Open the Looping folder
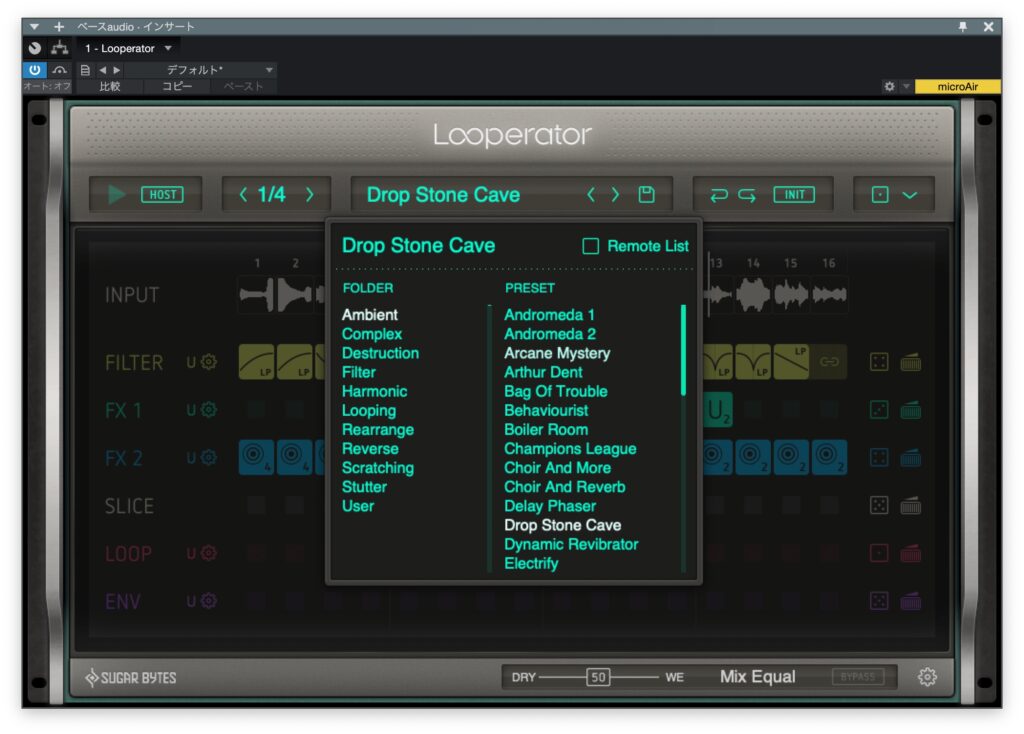 369,411
